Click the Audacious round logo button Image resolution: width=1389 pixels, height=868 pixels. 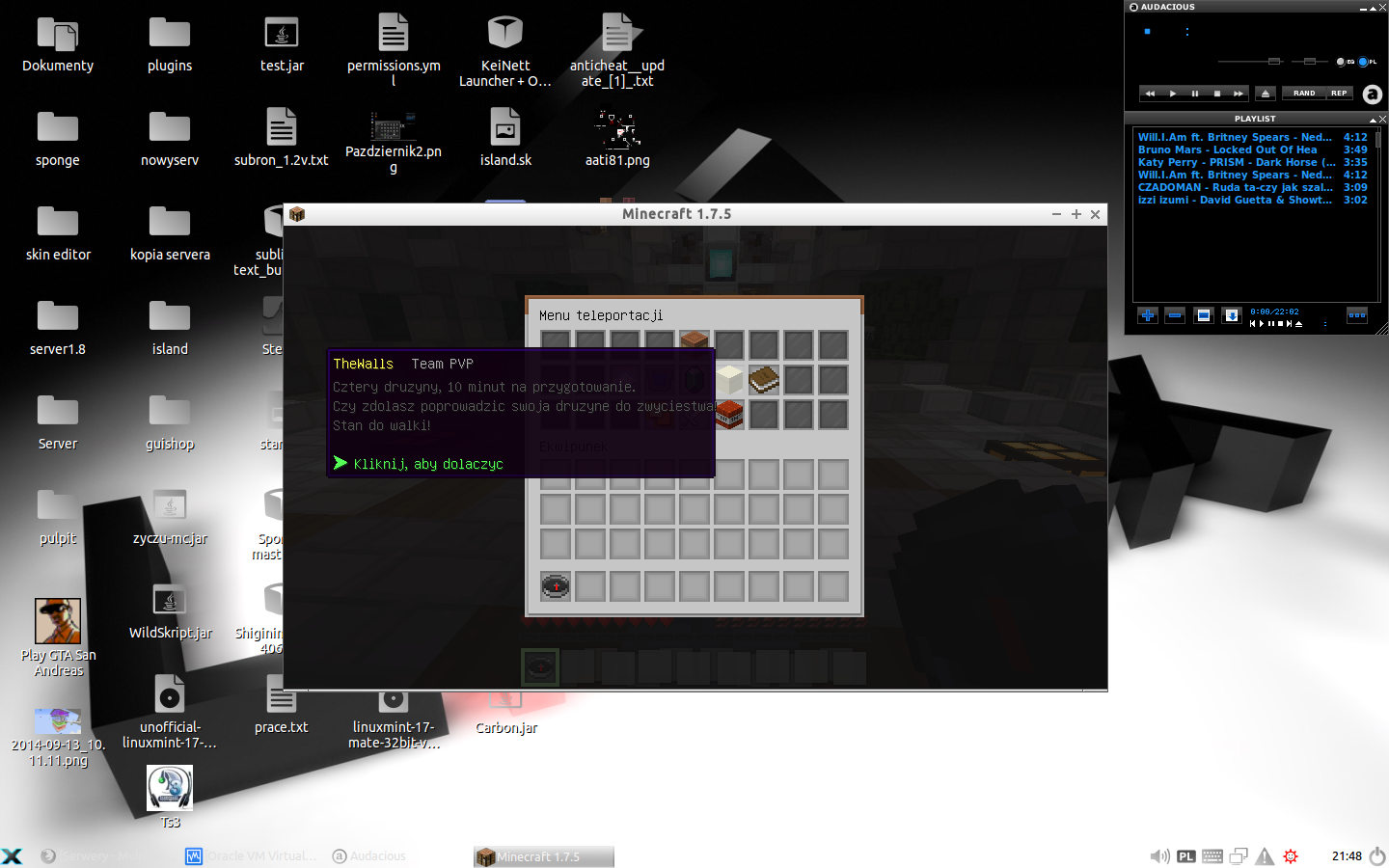point(1372,95)
